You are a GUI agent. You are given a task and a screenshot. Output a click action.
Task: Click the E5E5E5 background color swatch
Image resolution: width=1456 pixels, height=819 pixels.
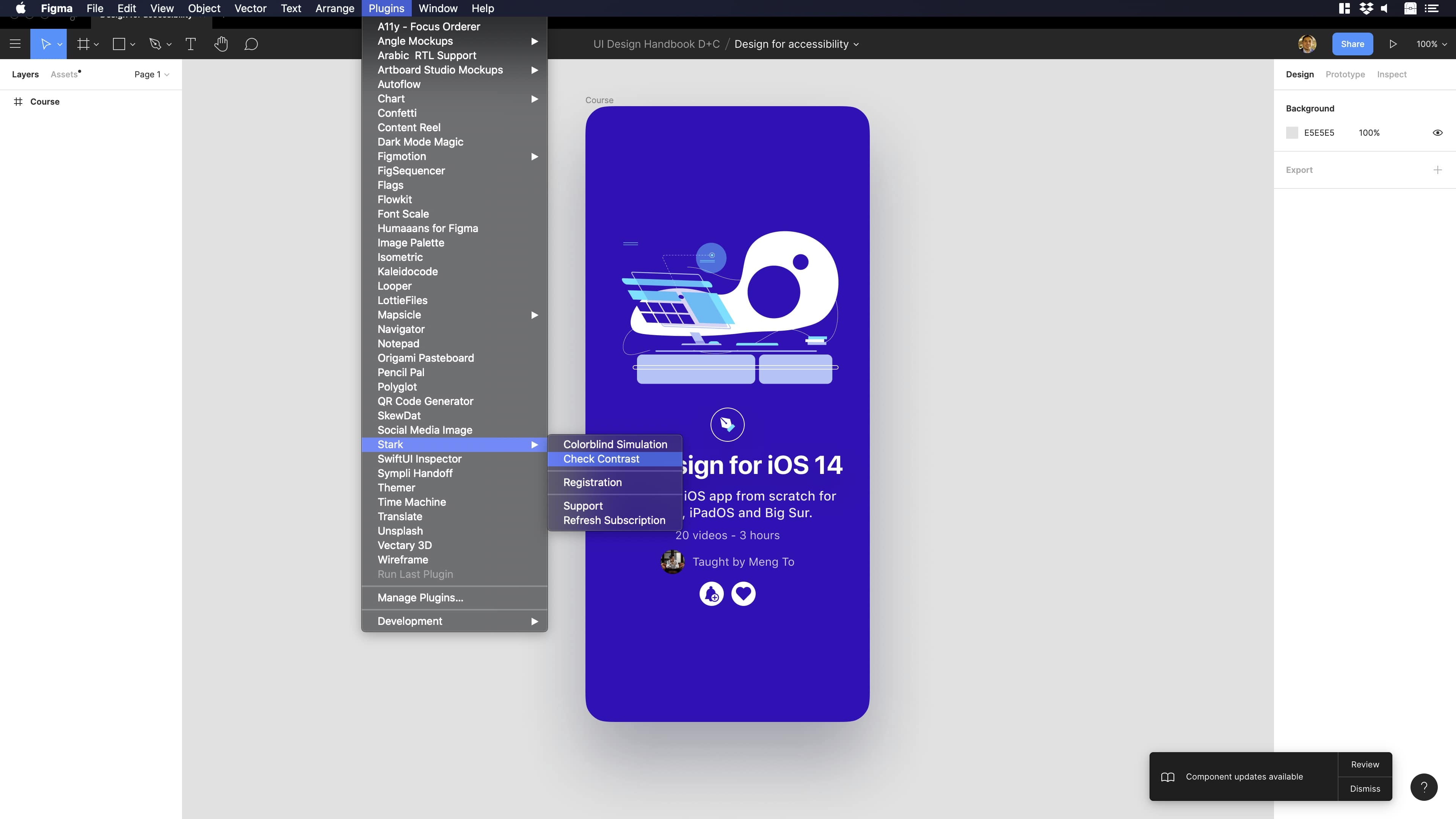pyautogui.click(x=1291, y=132)
